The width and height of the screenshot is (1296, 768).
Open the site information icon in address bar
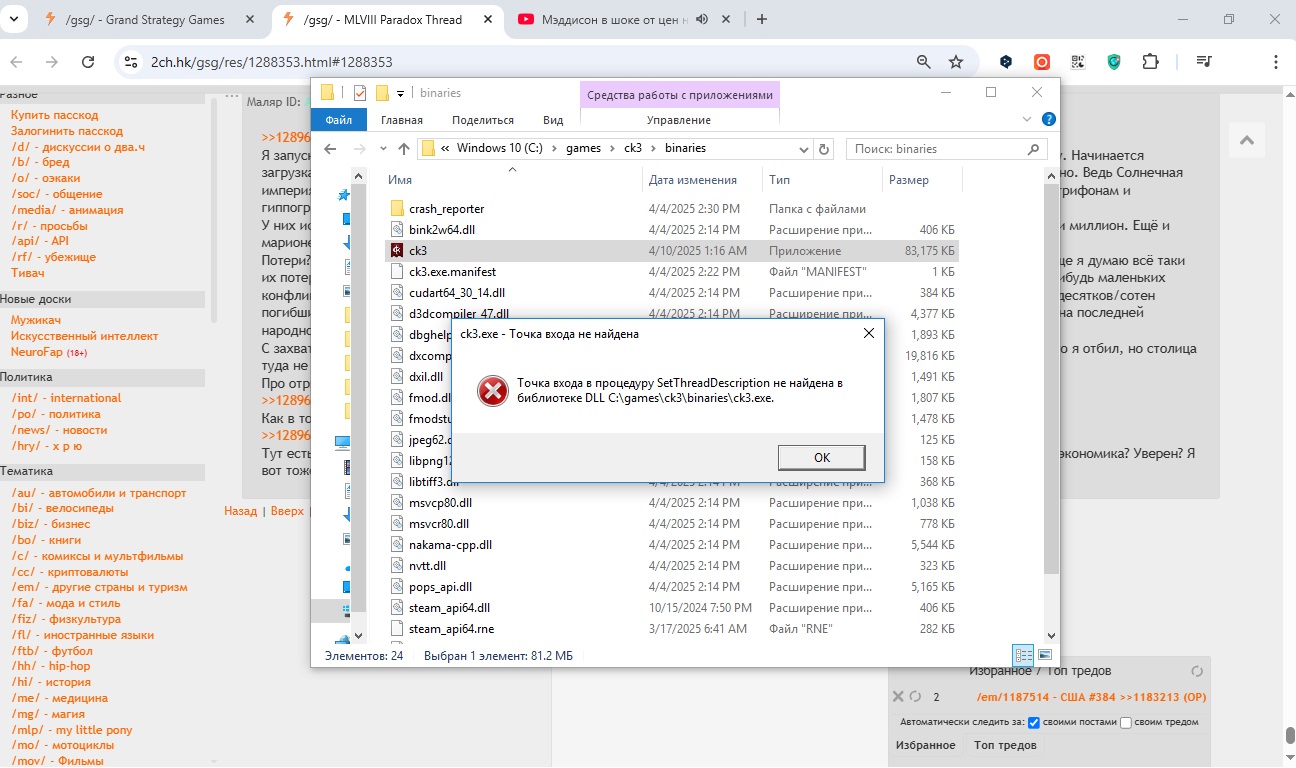[x=130, y=62]
